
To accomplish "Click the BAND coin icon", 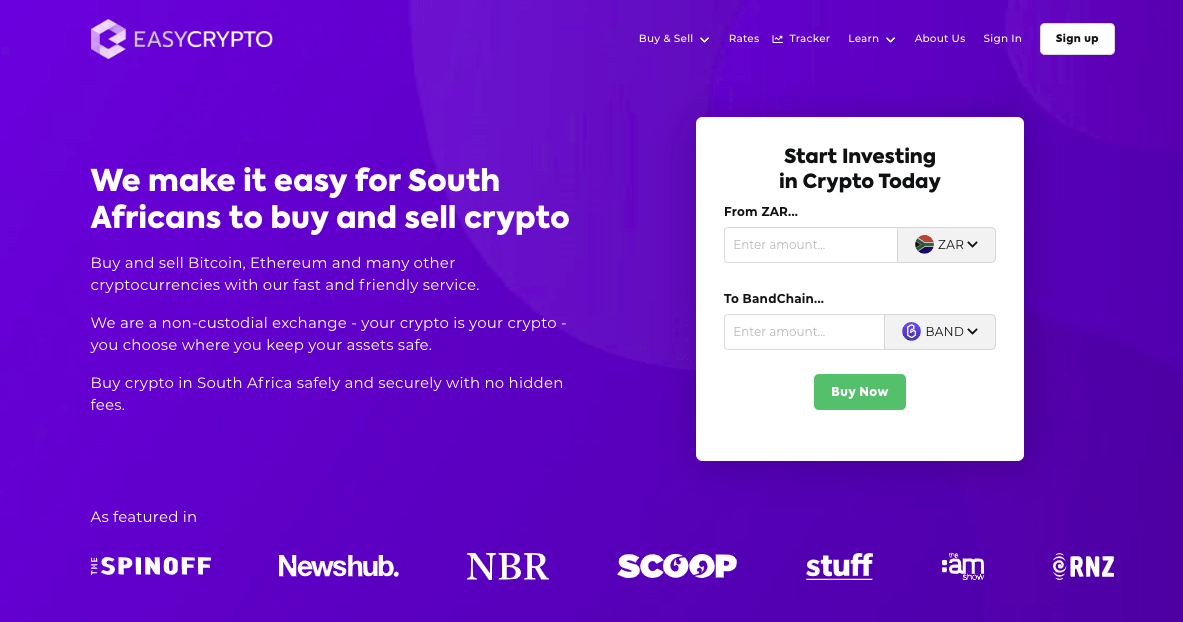I will (x=910, y=331).
